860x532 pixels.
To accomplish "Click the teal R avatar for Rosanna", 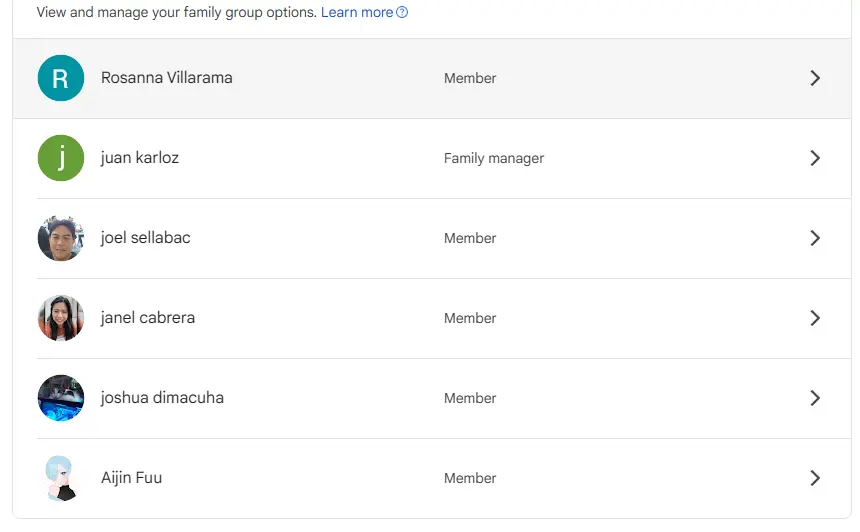I will [x=61, y=78].
